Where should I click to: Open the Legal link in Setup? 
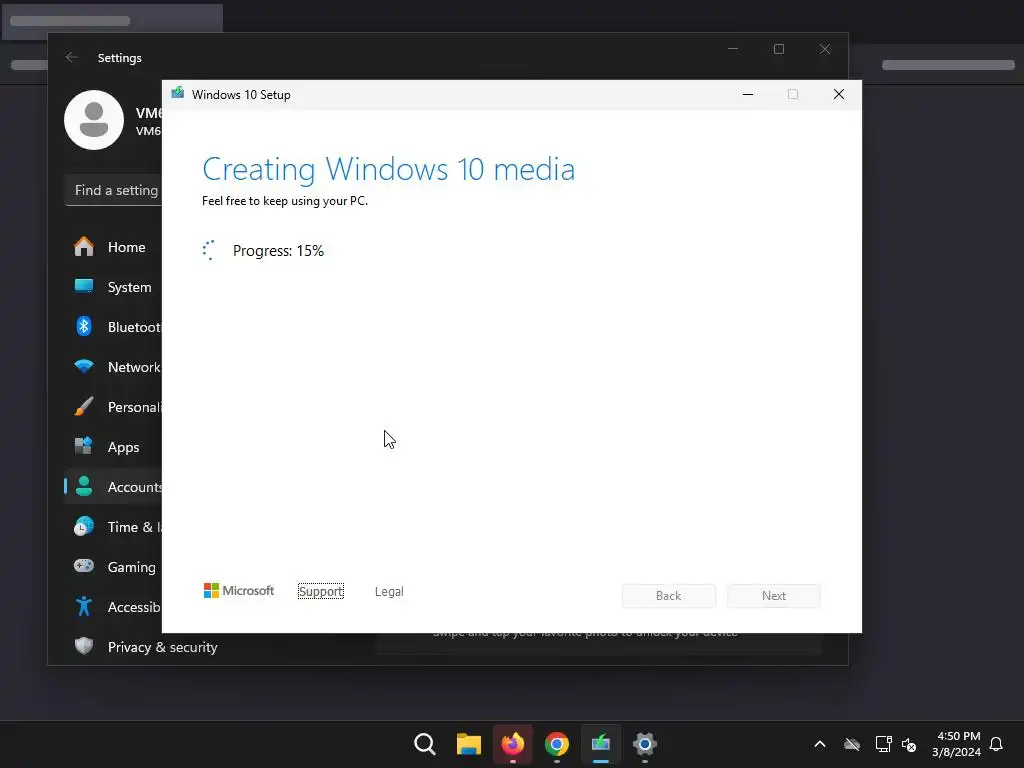[x=389, y=591]
